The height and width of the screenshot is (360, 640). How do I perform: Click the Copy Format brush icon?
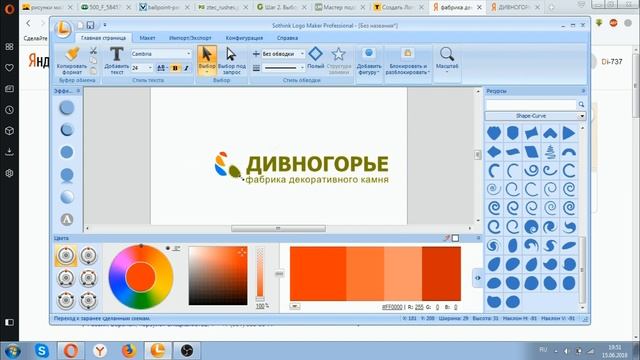[x=73, y=53]
